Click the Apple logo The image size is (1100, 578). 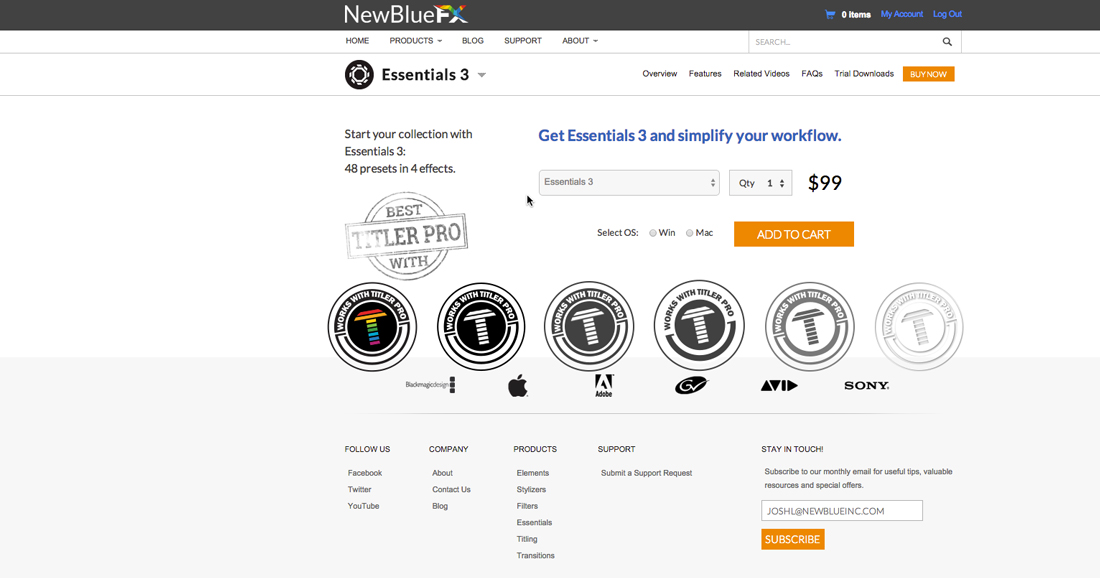tap(518, 386)
